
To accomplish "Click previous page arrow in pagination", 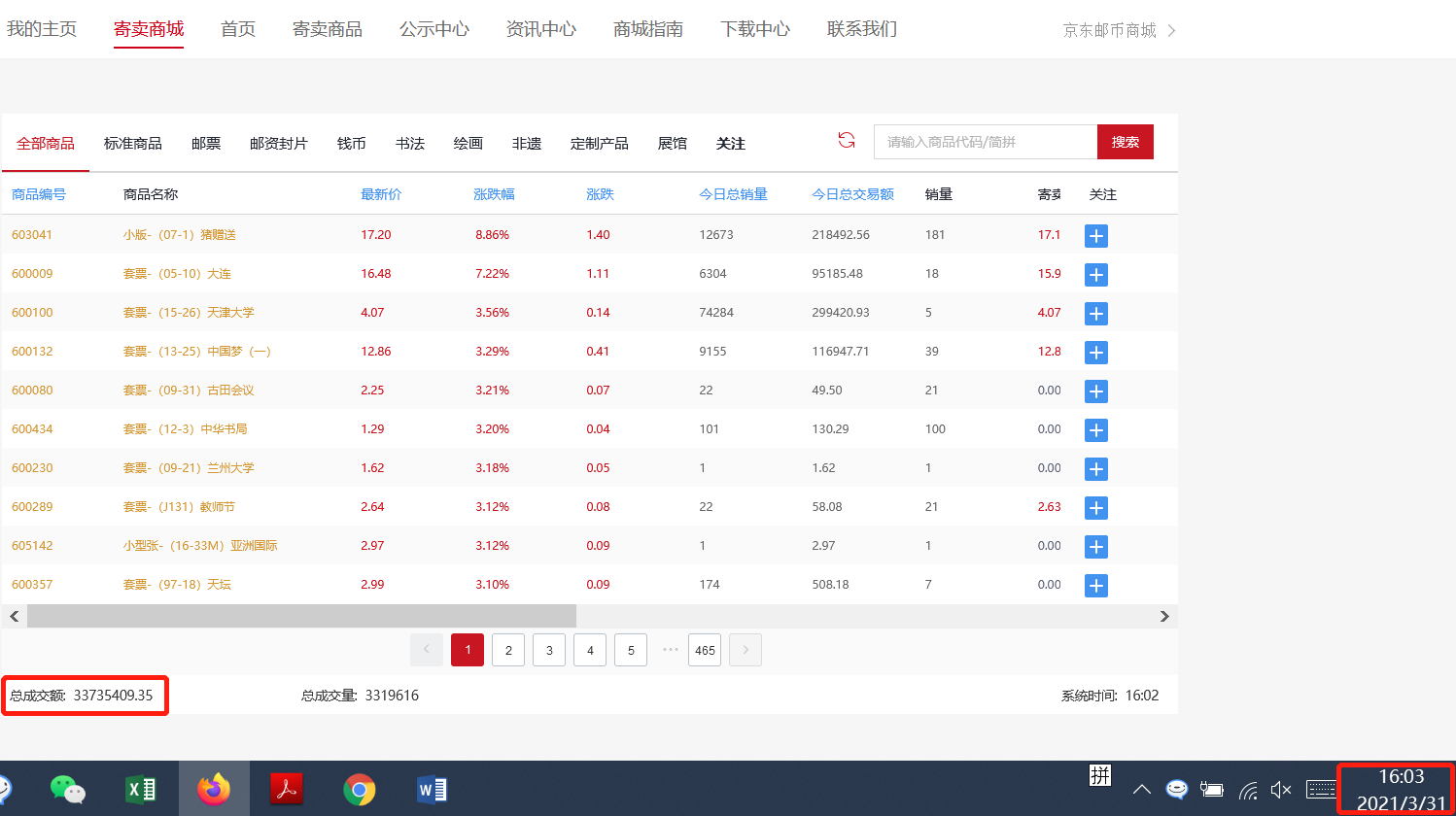I will (427, 650).
